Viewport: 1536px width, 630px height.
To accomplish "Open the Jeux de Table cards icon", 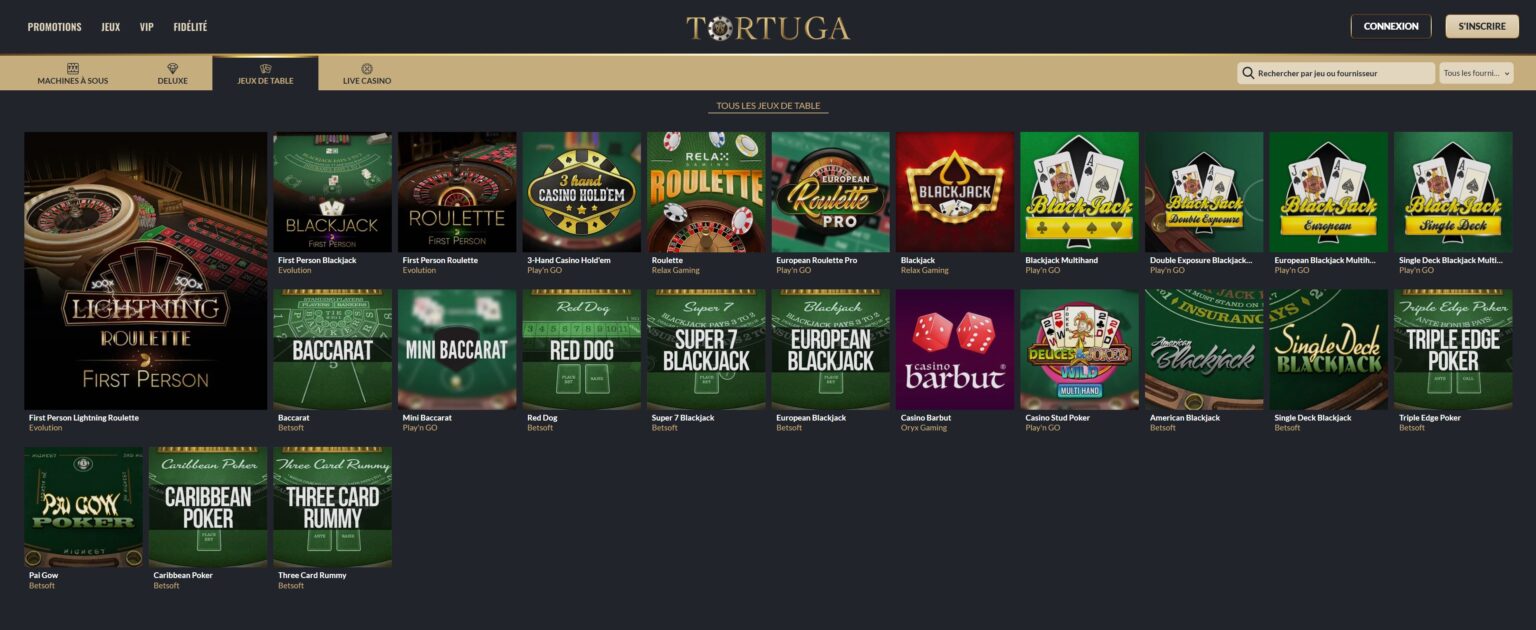I will coord(265,68).
